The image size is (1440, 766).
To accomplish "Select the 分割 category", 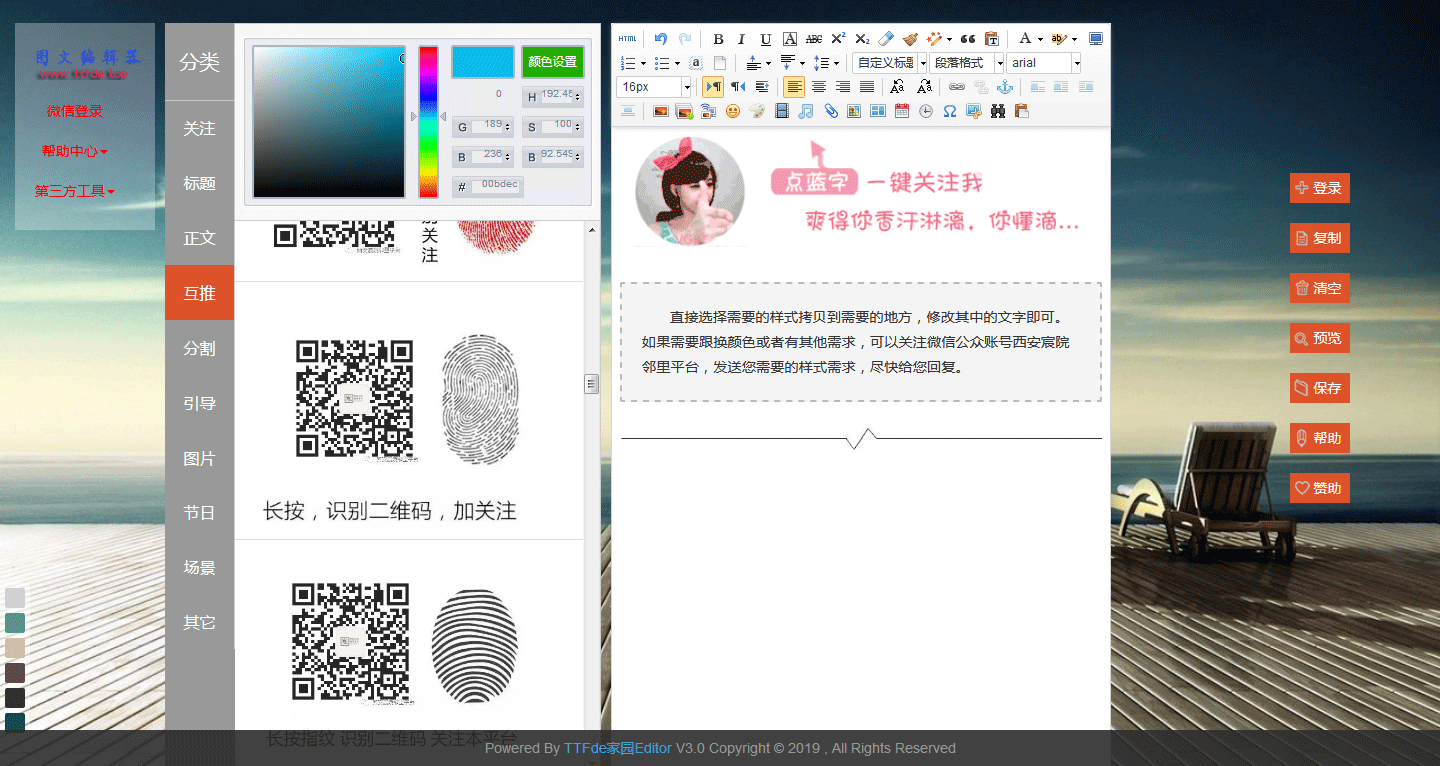I will [x=199, y=349].
